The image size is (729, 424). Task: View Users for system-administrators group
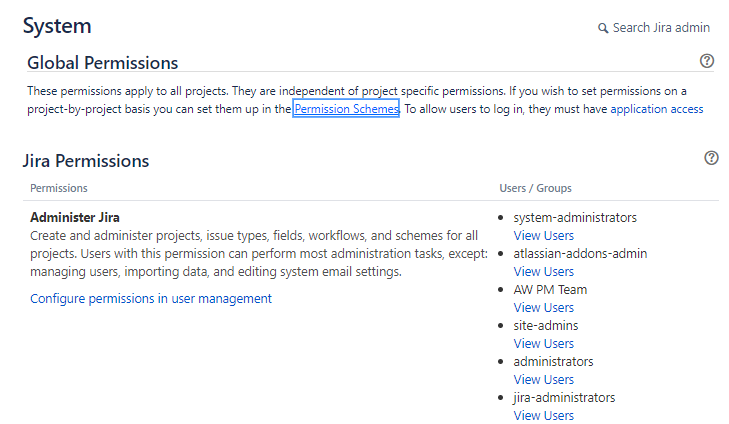[543, 236]
